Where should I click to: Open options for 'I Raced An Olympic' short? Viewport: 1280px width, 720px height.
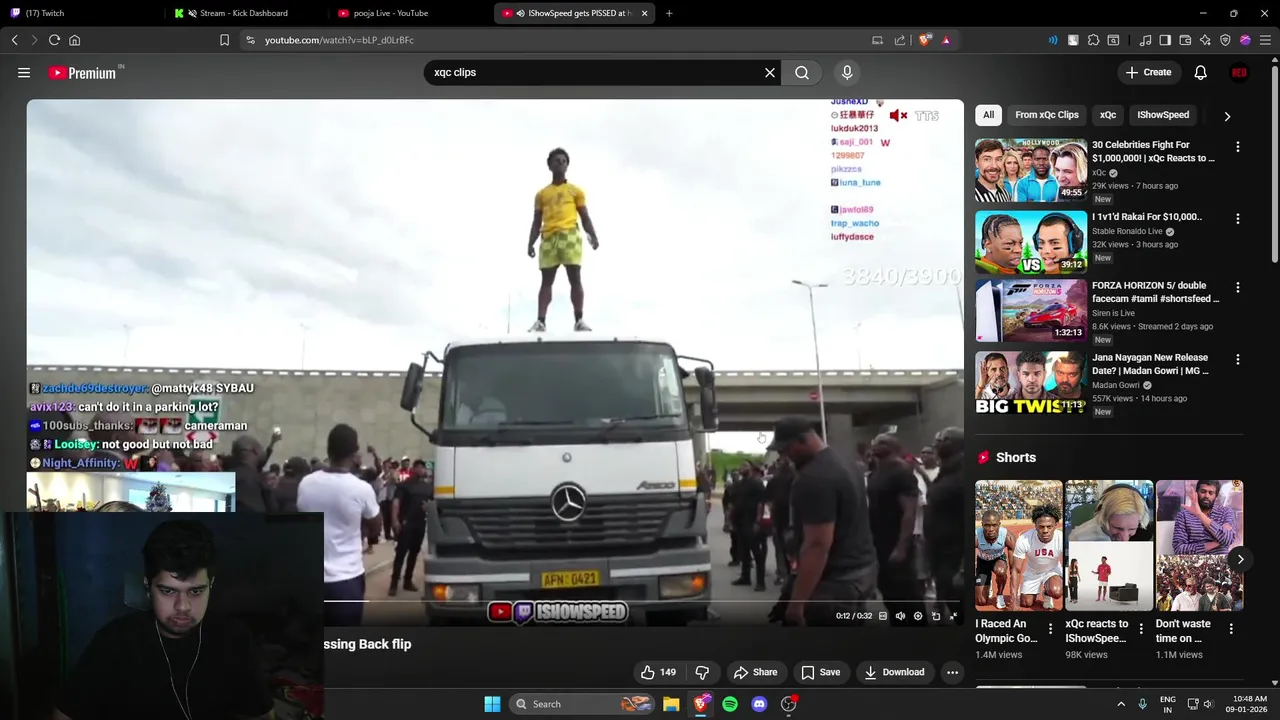[1050, 629]
